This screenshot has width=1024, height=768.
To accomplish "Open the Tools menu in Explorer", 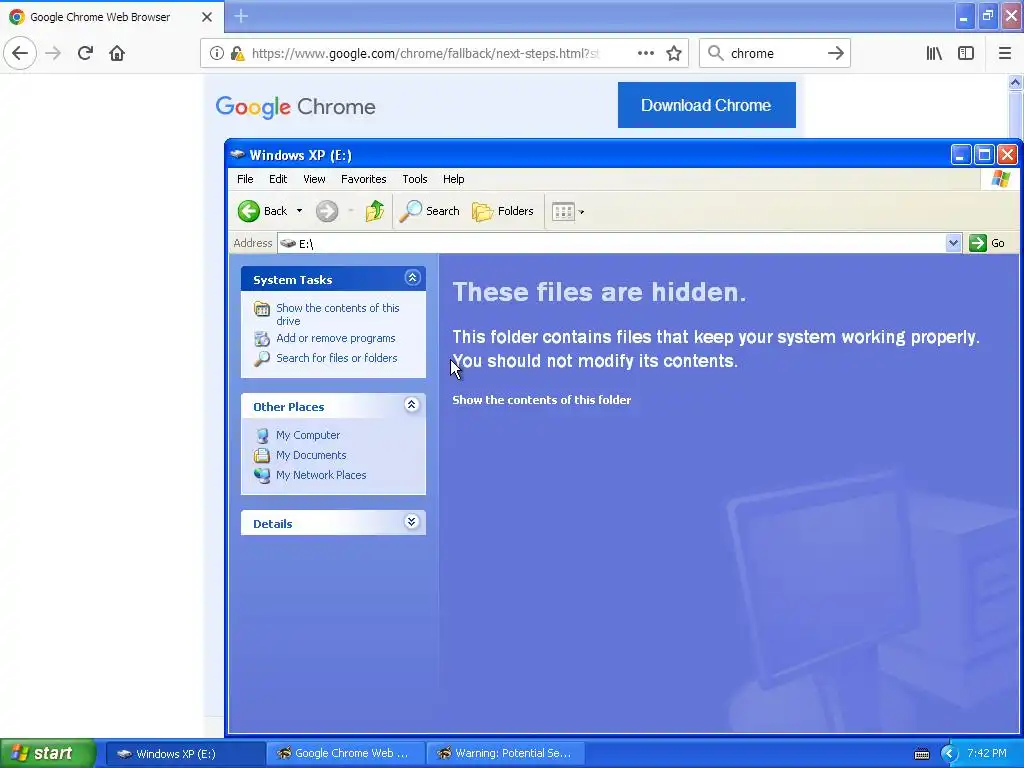I will [x=415, y=179].
